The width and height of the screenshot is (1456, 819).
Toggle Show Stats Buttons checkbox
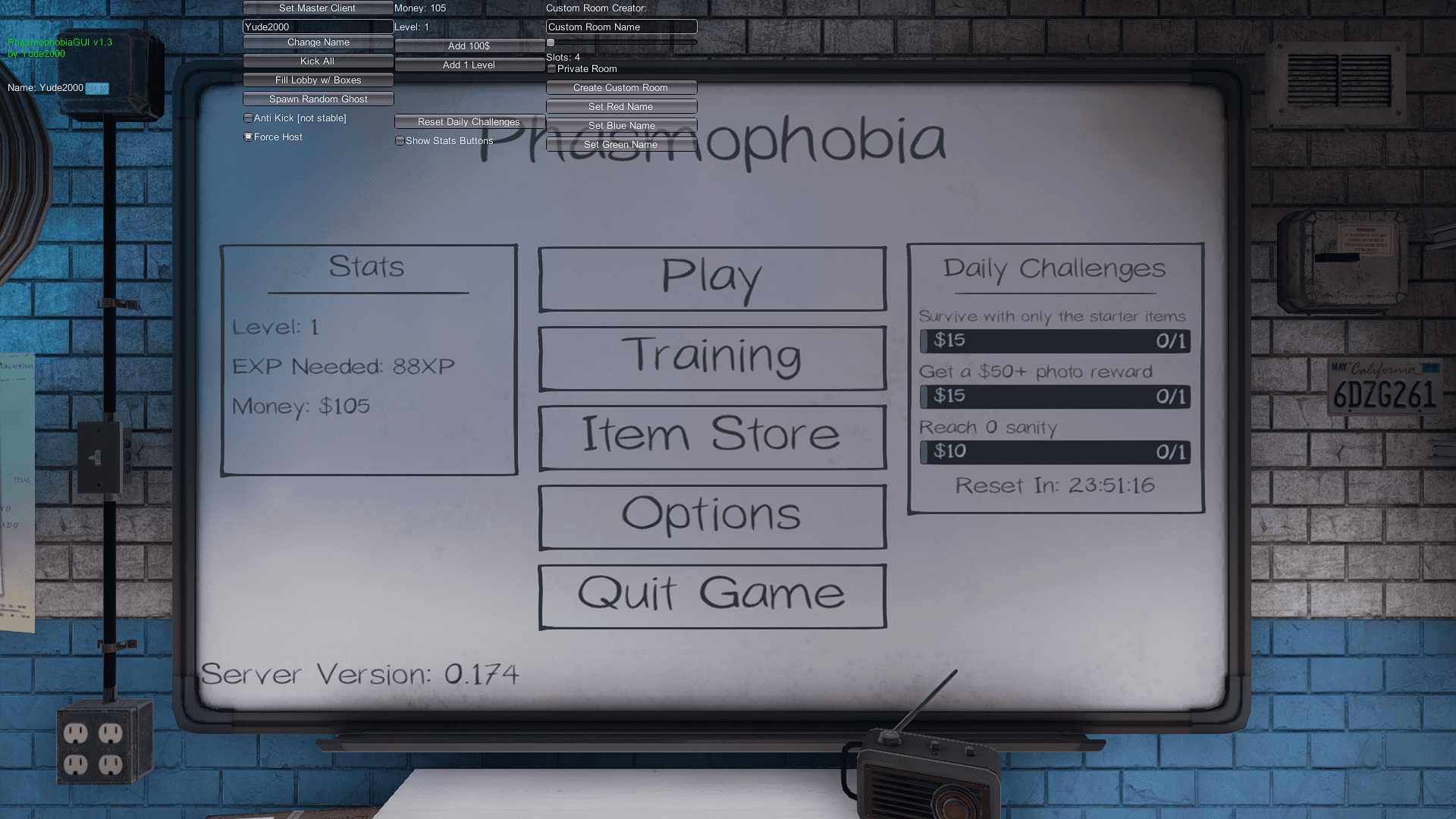tap(400, 140)
